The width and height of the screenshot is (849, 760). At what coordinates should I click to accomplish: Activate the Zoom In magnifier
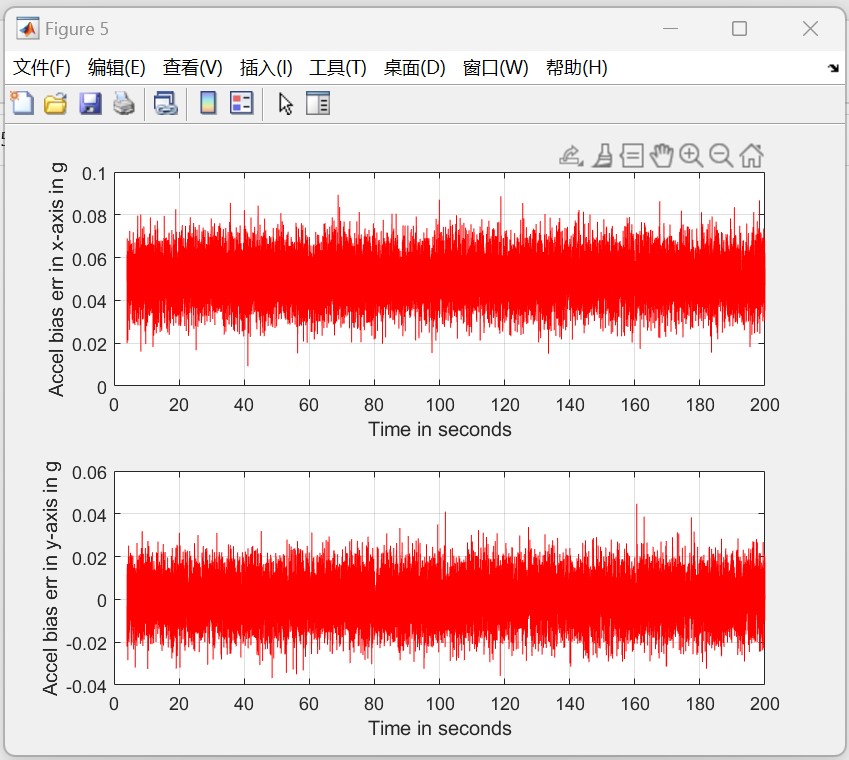(691, 156)
